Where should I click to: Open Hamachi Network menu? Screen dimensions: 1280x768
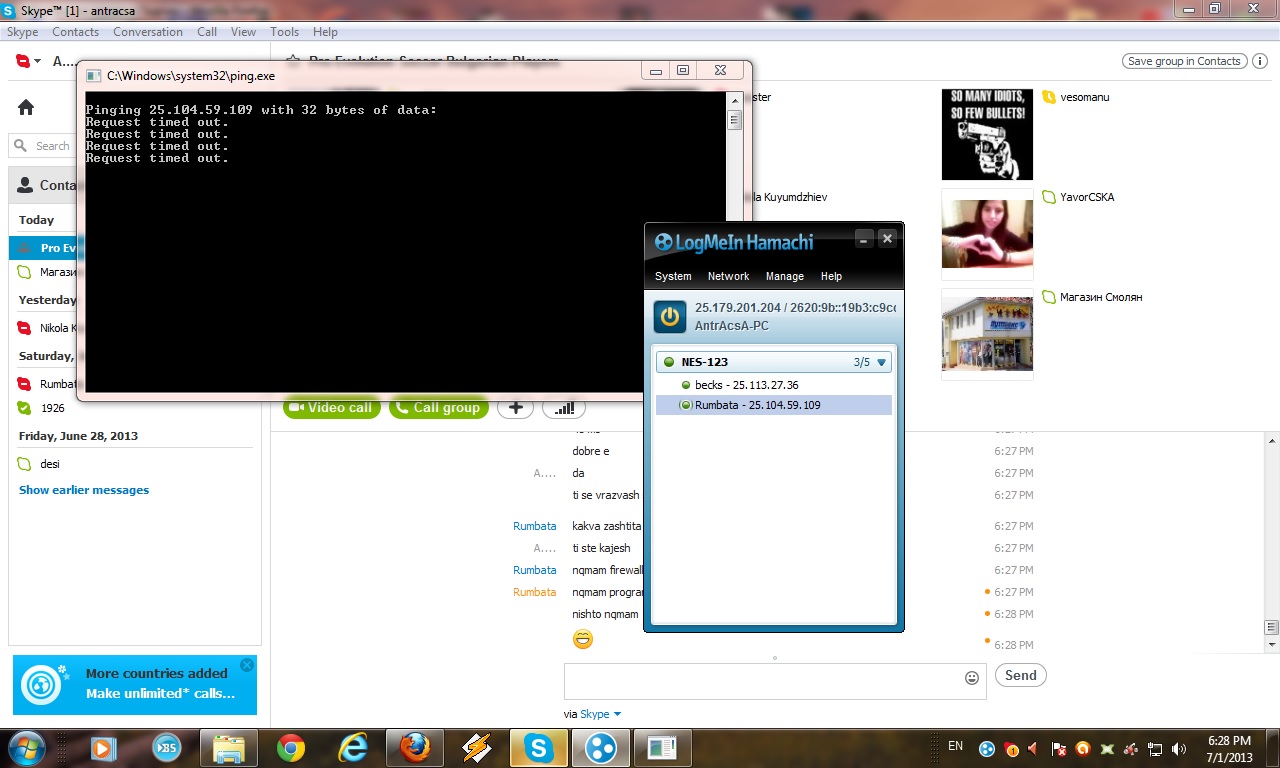(x=728, y=276)
